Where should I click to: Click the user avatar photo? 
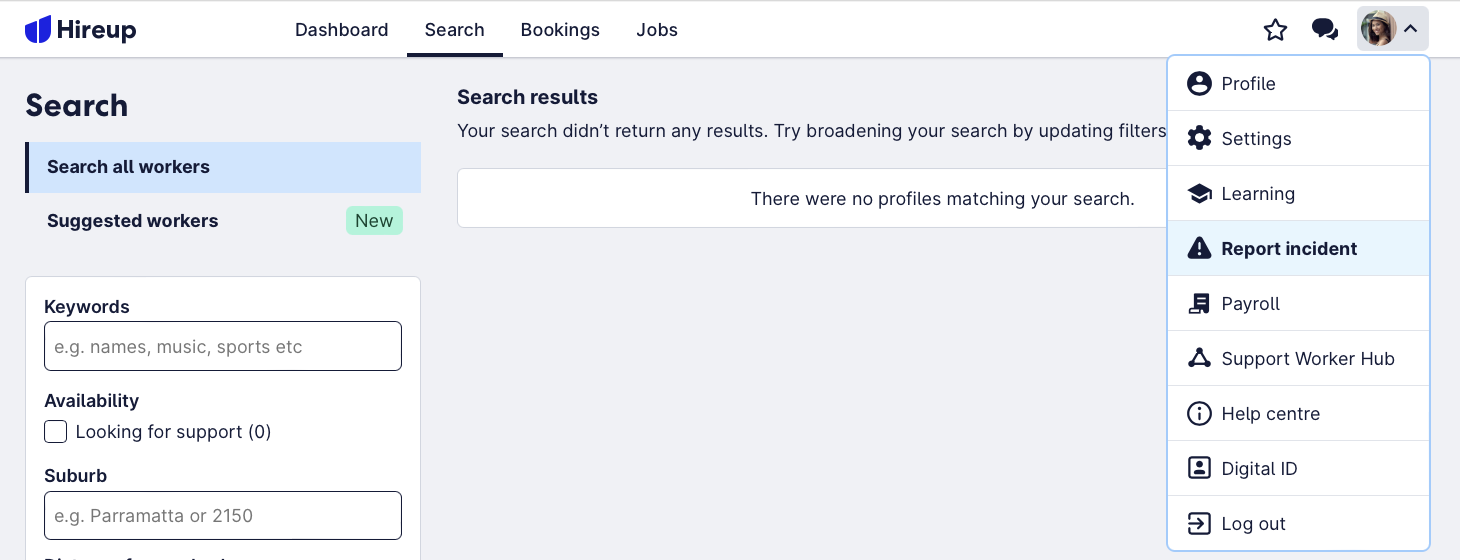[x=1379, y=28]
